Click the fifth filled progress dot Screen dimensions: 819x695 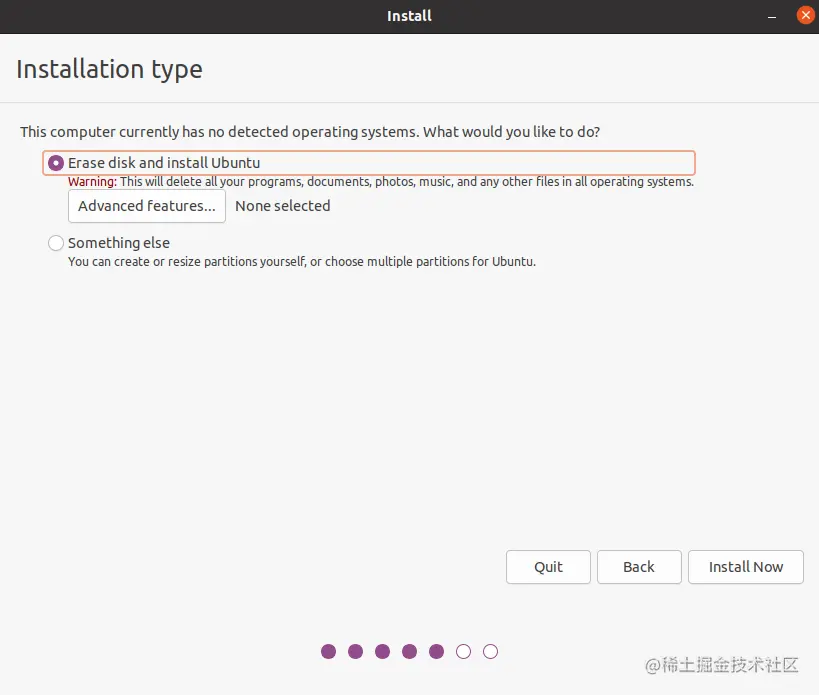pos(437,652)
